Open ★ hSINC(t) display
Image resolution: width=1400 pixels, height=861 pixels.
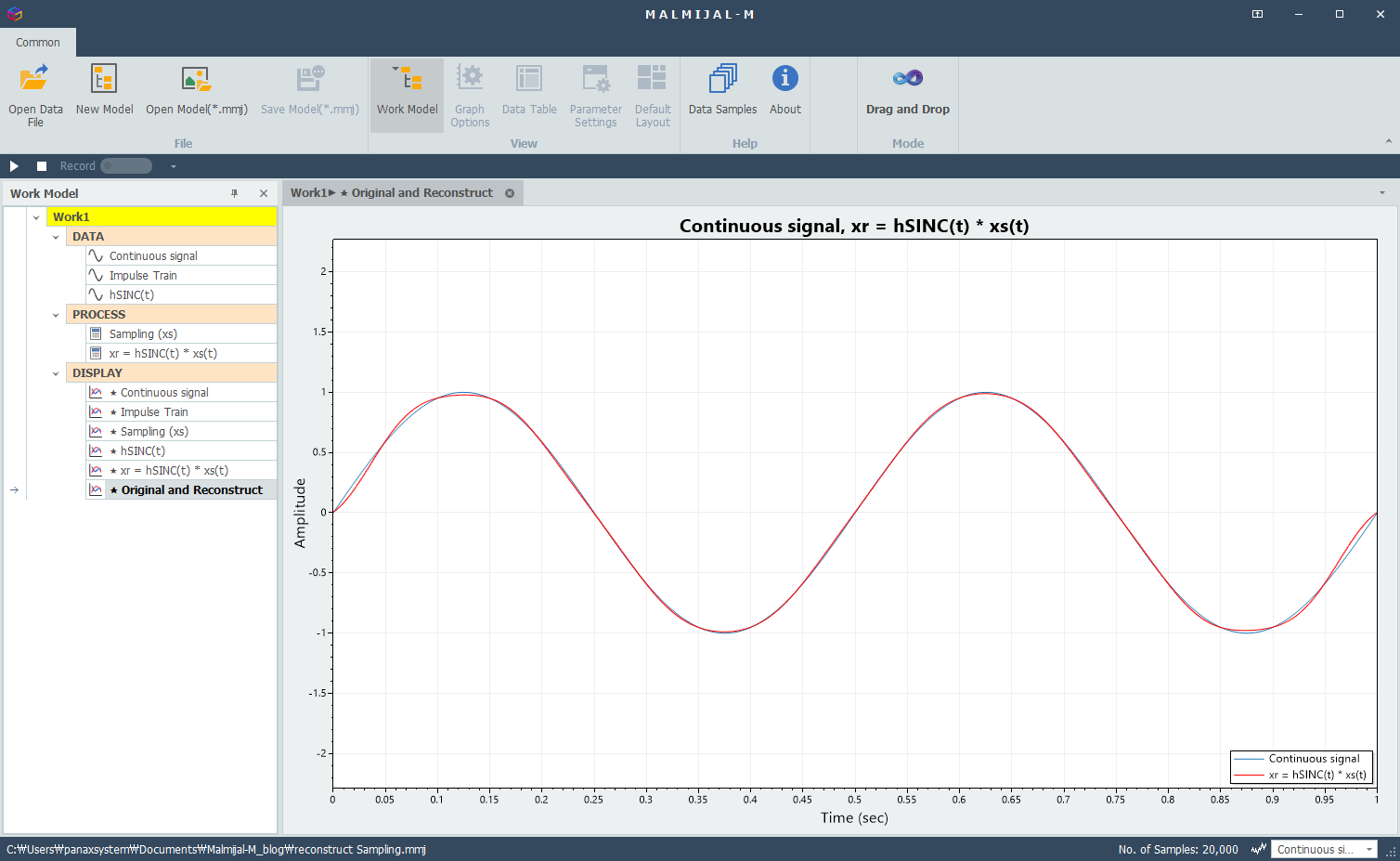point(181,450)
